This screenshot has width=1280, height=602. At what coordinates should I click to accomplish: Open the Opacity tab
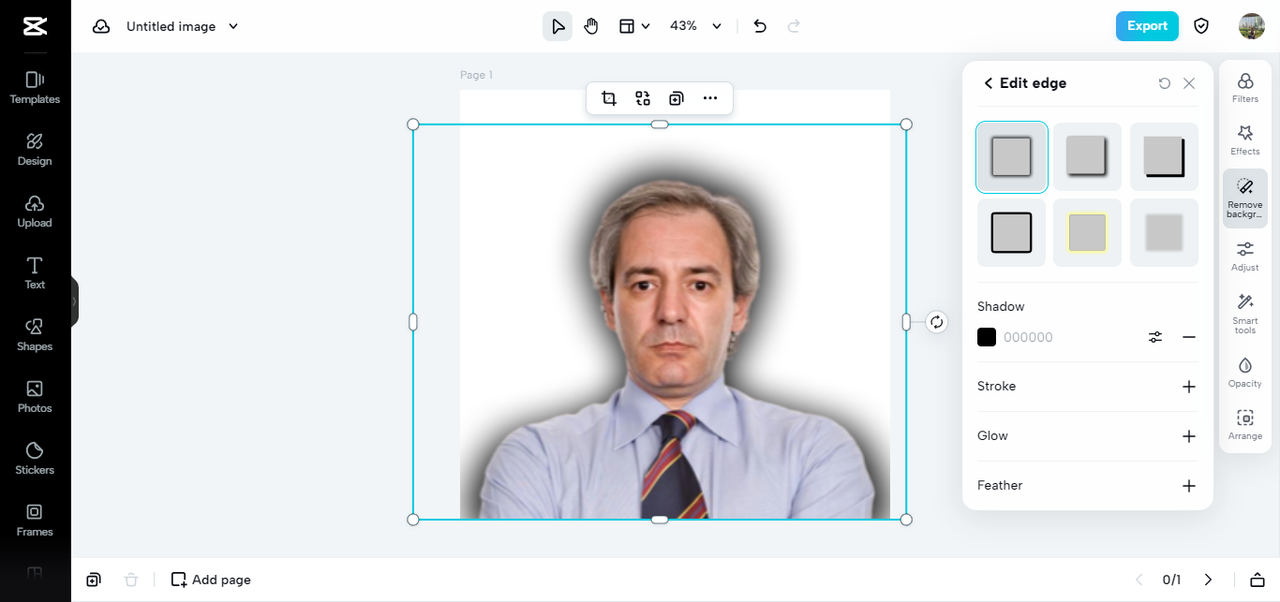1245,372
